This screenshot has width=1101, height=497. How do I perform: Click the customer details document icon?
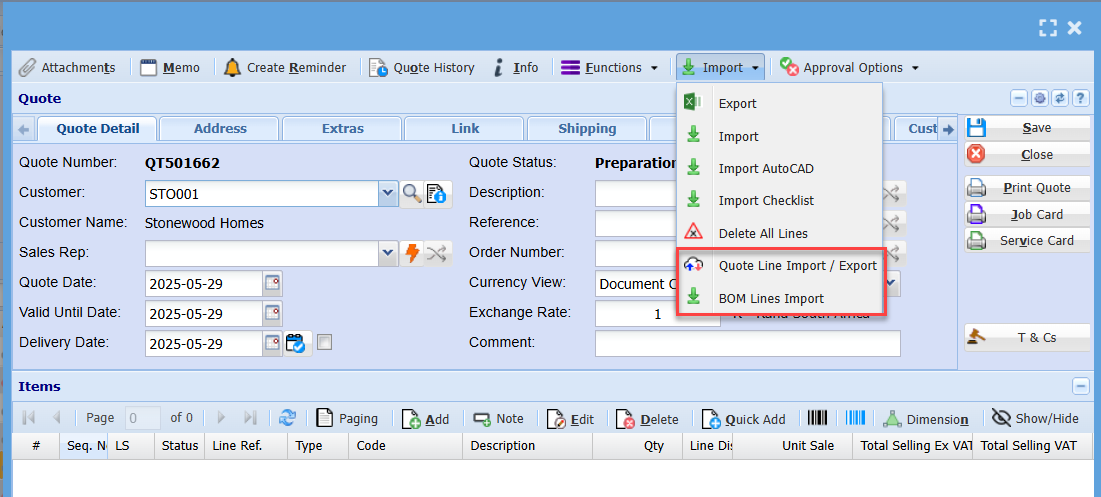[438, 194]
